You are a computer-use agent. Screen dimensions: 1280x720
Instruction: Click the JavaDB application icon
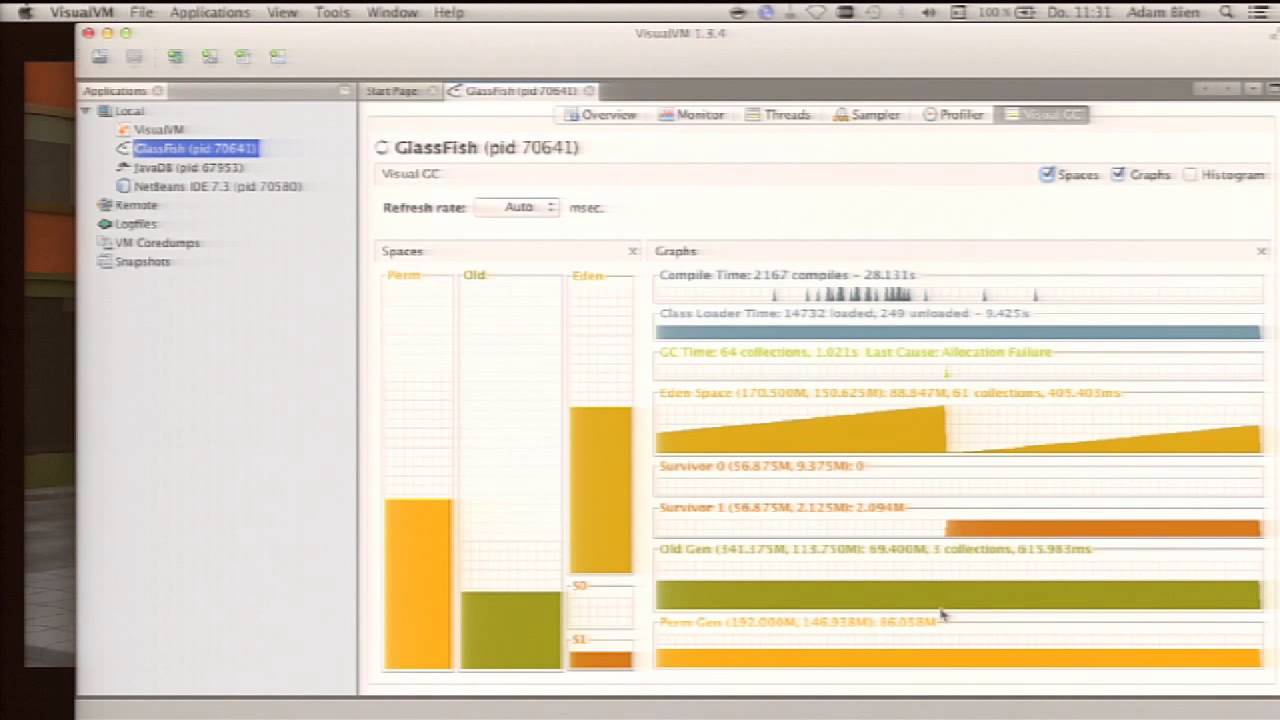tap(124, 167)
